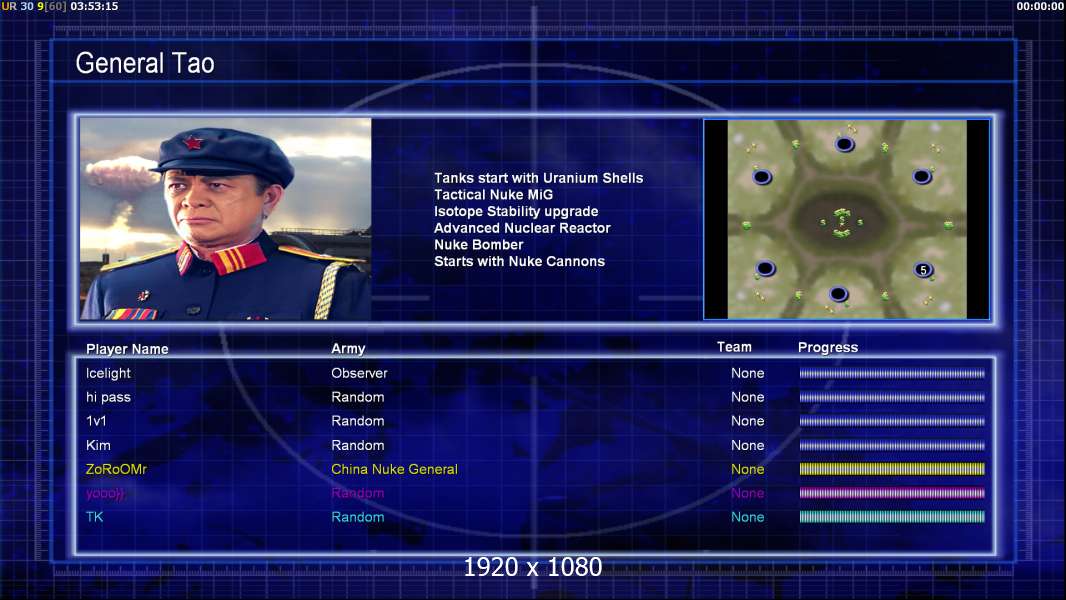Click the Team column header
This screenshot has width=1066, height=600.
(x=734, y=347)
